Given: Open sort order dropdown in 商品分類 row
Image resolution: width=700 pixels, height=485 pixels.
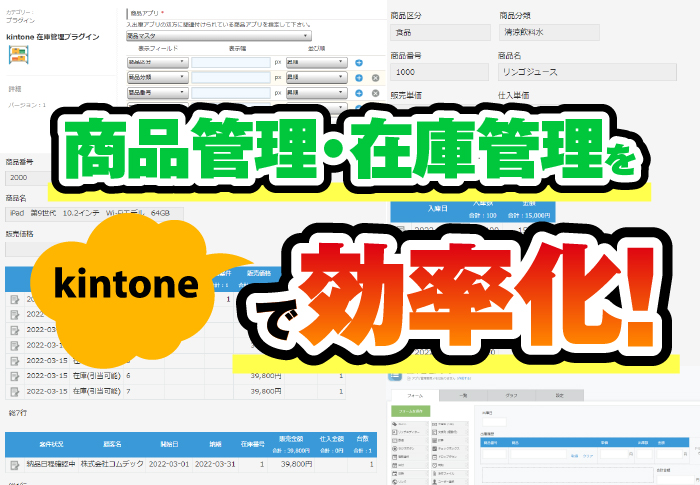Looking at the screenshot, I should [x=317, y=77].
